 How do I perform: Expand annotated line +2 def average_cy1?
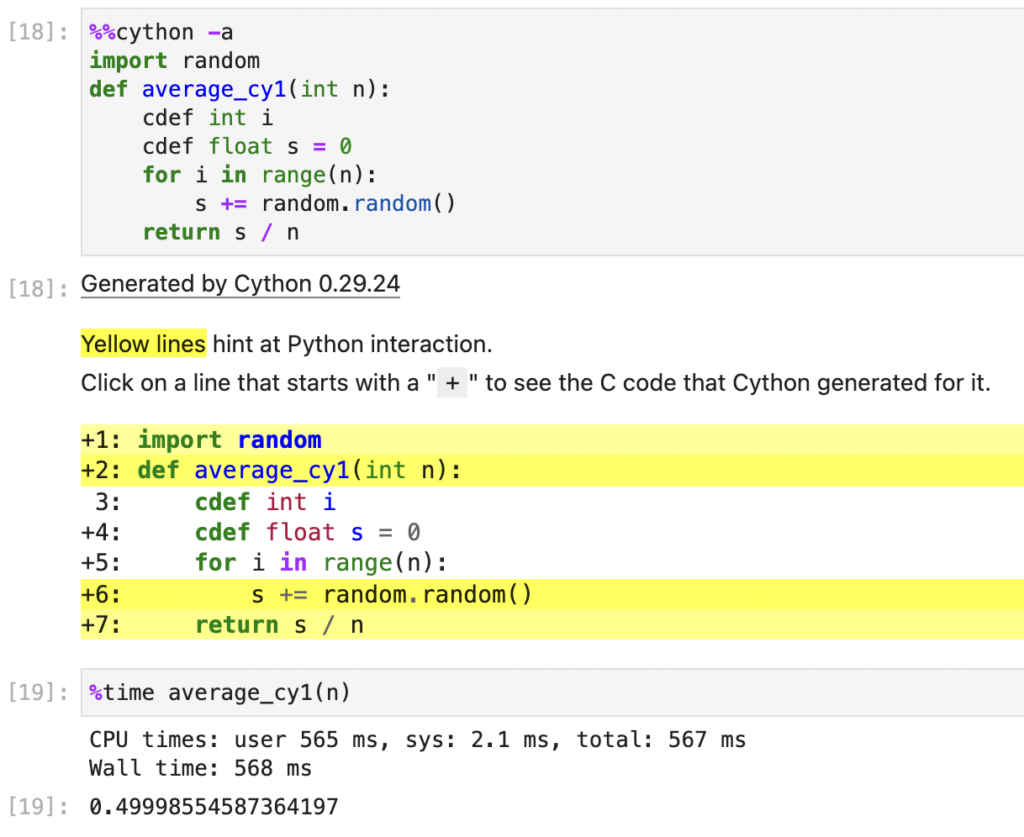tap(552, 471)
